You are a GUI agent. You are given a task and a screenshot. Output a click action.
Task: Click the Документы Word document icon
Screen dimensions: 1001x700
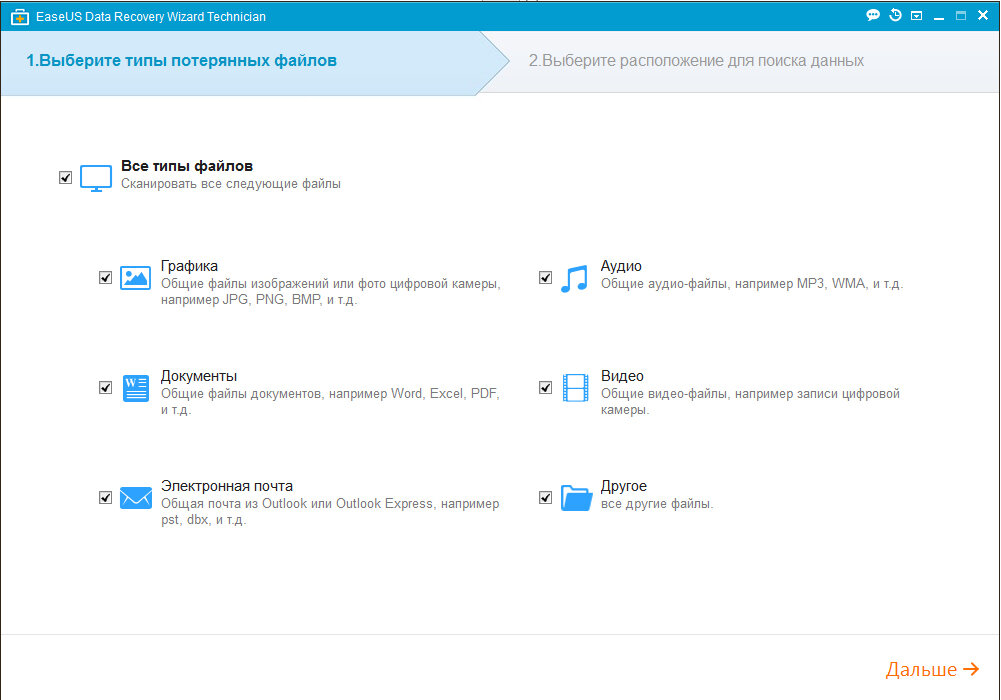pyautogui.click(x=135, y=388)
